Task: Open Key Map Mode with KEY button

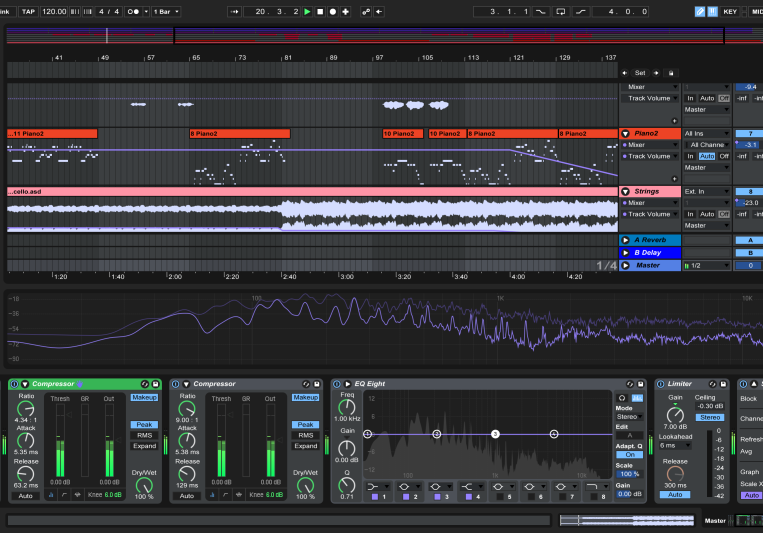Action: coord(730,12)
